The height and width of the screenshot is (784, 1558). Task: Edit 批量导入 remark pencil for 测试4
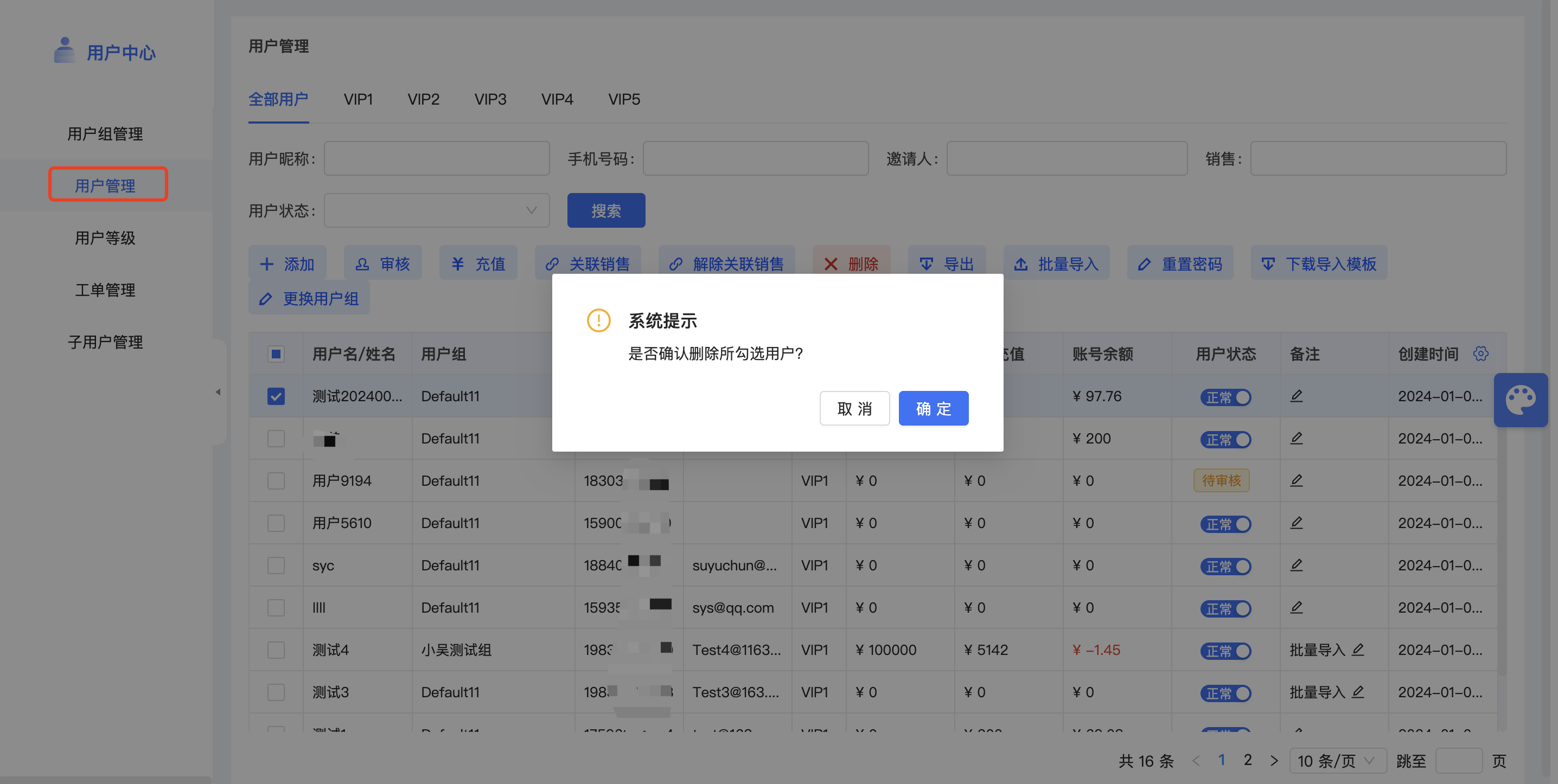click(x=1358, y=650)
